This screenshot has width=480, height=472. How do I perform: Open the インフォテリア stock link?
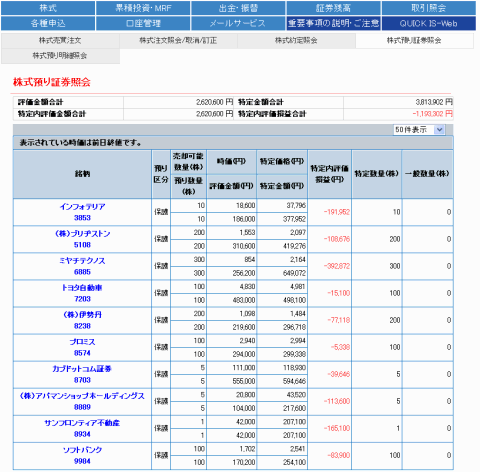tap(82, 207)
